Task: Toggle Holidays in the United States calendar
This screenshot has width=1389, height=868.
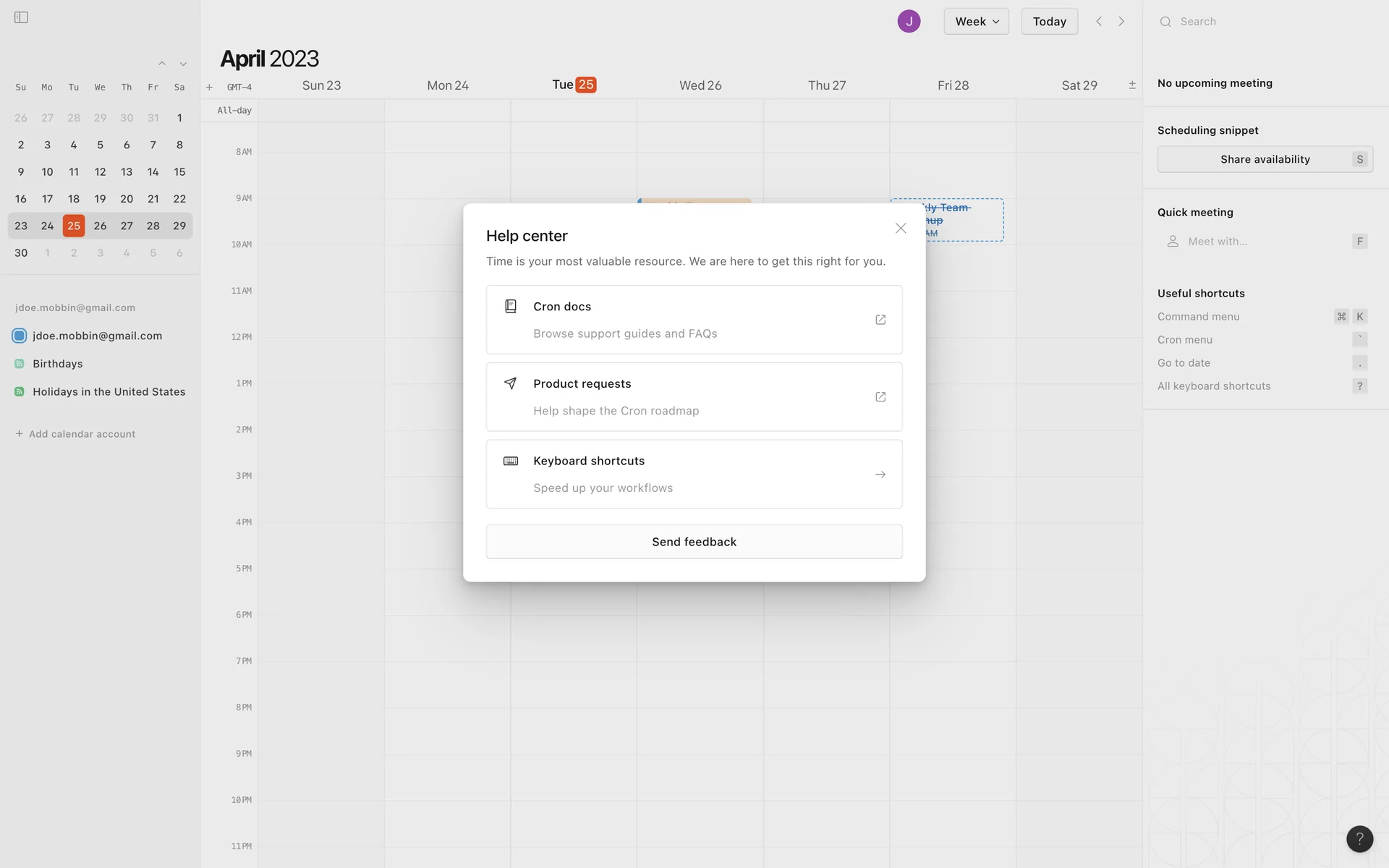Action: [x=20, y=392]
